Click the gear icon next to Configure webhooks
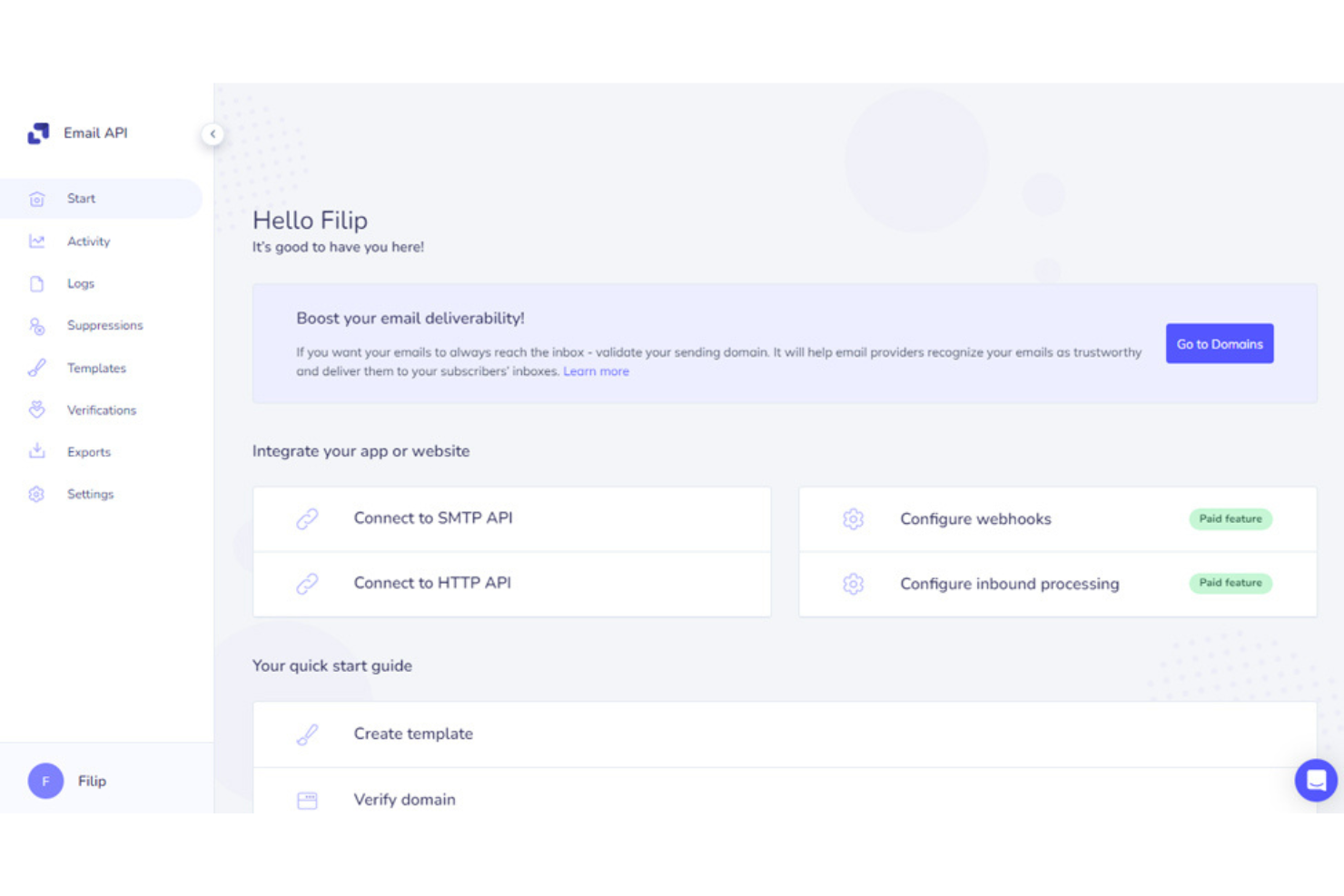 point(853,518)
